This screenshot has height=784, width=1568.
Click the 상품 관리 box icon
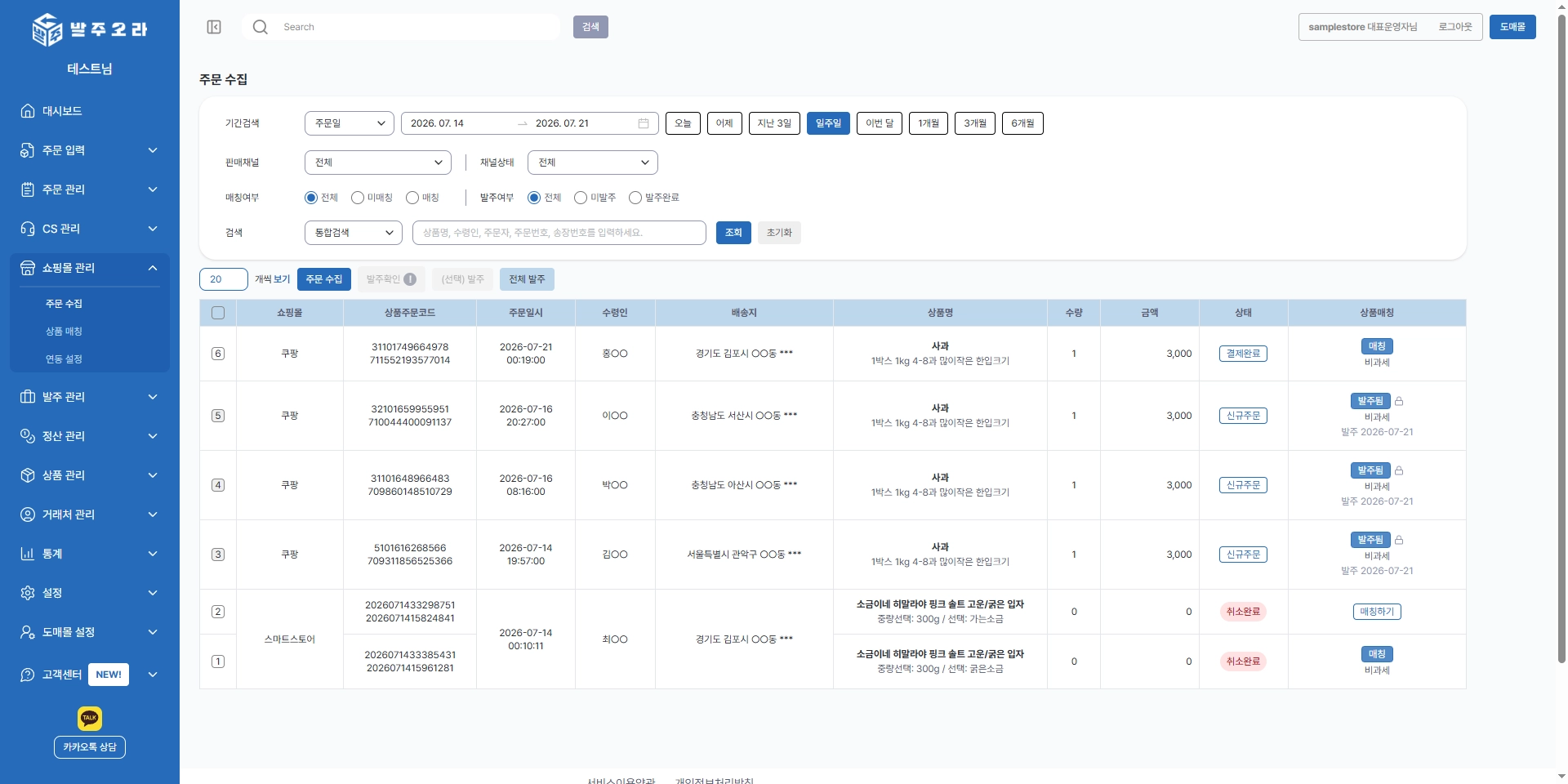tap(28, 475)
